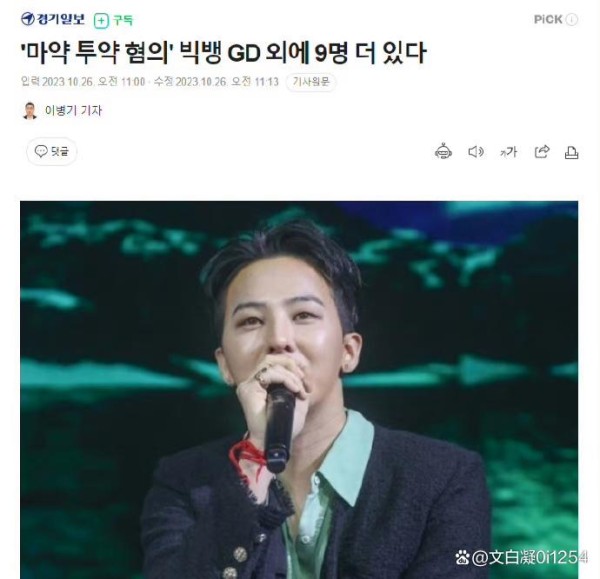Share this article via share icon
The height and width of the screenshot is (579, 600).
coord(542,152)
